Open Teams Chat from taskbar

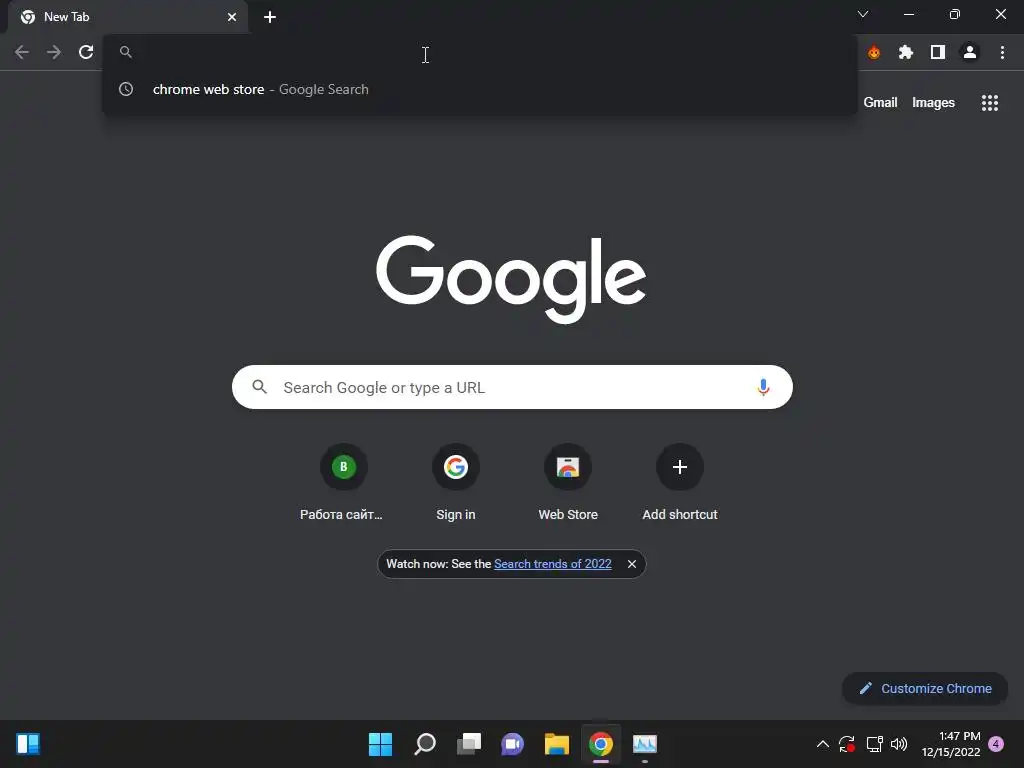tap(513, 744)
